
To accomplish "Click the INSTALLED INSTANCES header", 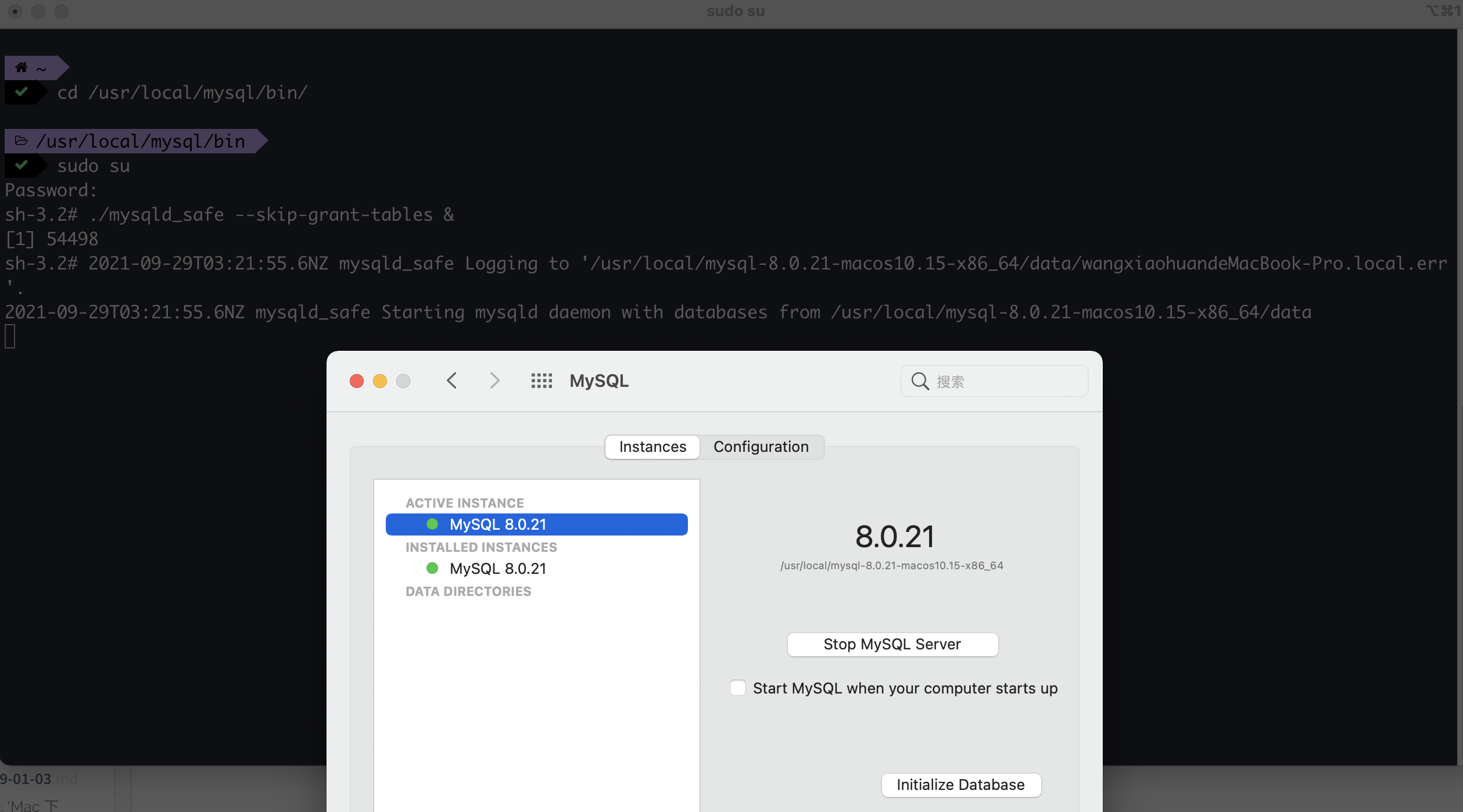I will point(481,547).
